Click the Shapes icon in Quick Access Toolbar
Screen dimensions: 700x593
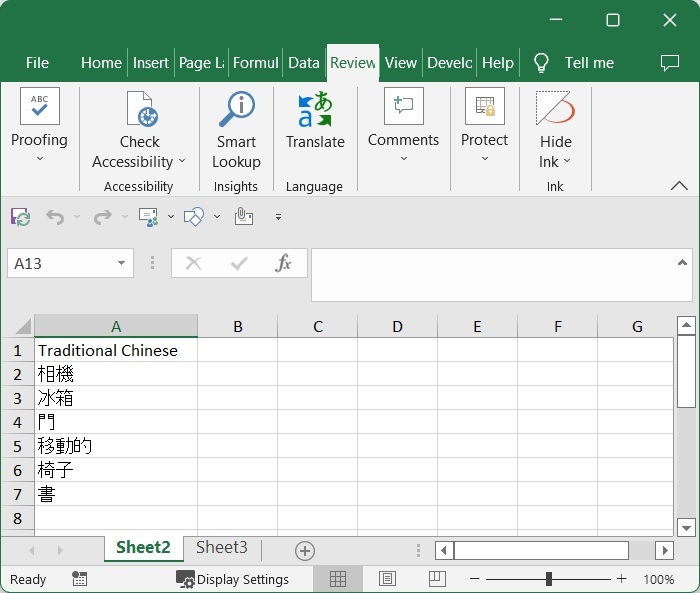click(x=194, y=216)
